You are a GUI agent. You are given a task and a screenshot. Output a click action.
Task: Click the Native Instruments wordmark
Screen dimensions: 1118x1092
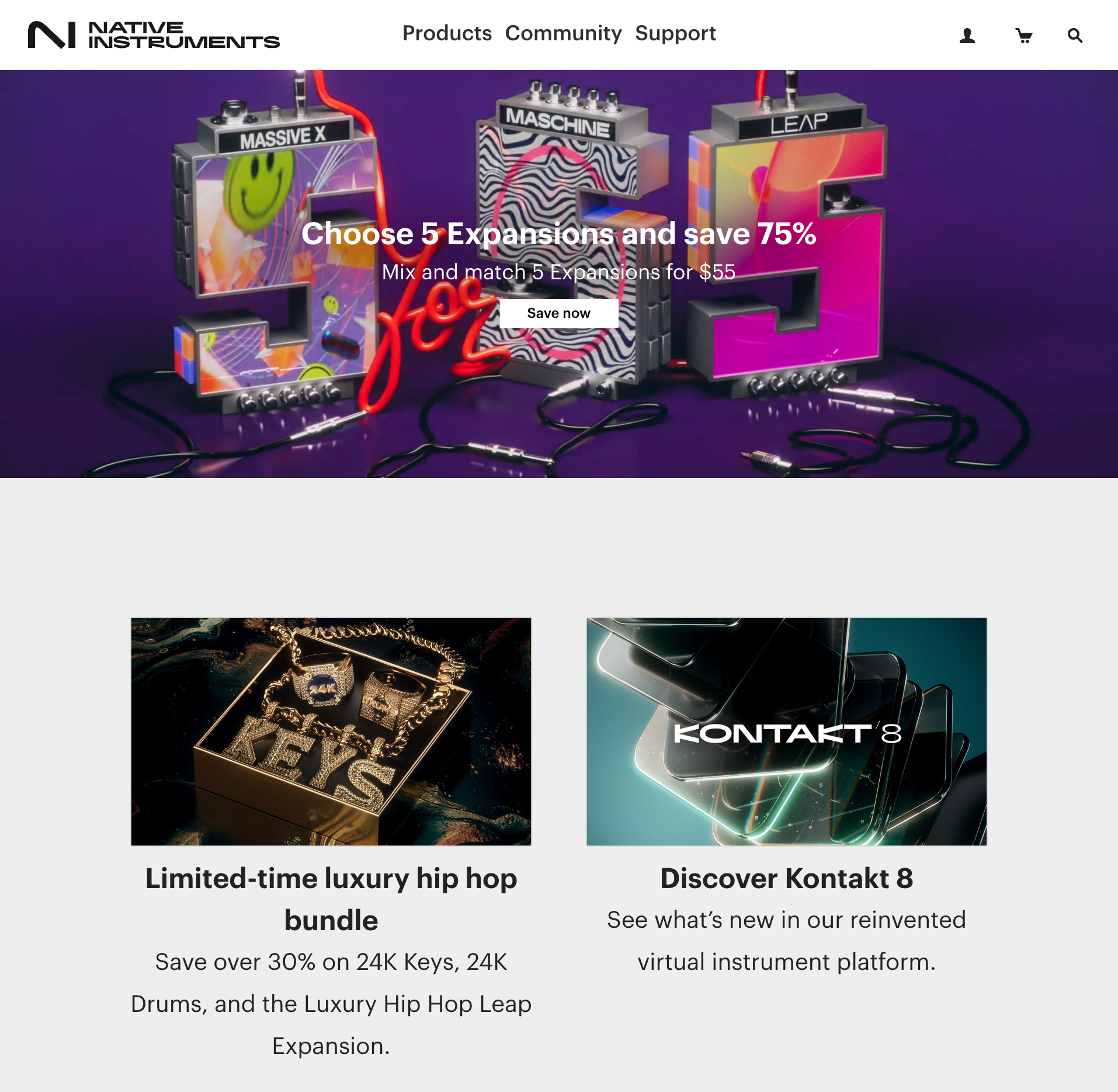point(184,35)
